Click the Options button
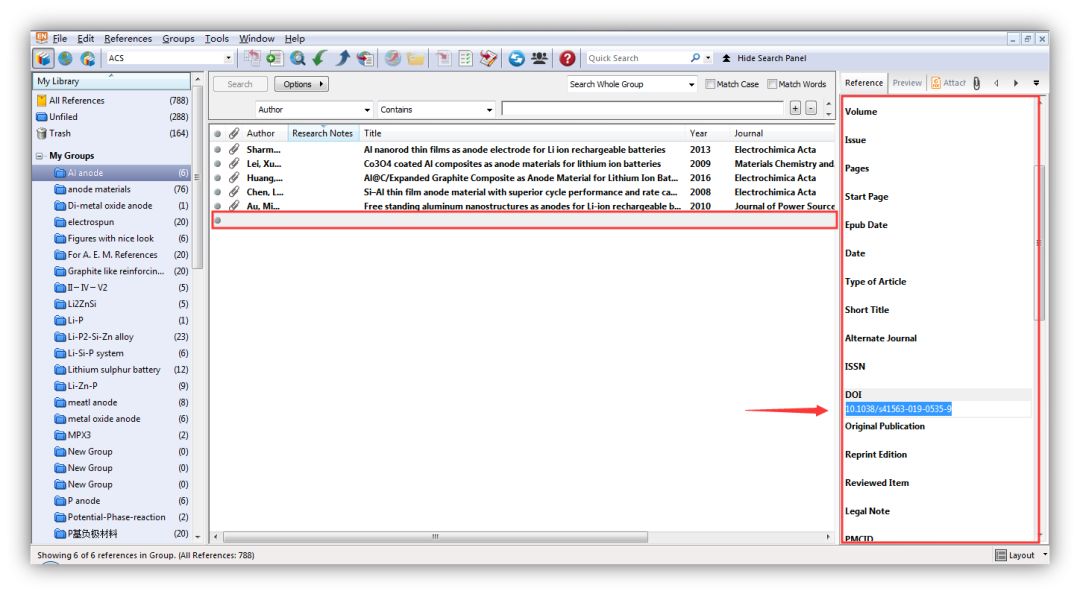 (301, 84)
